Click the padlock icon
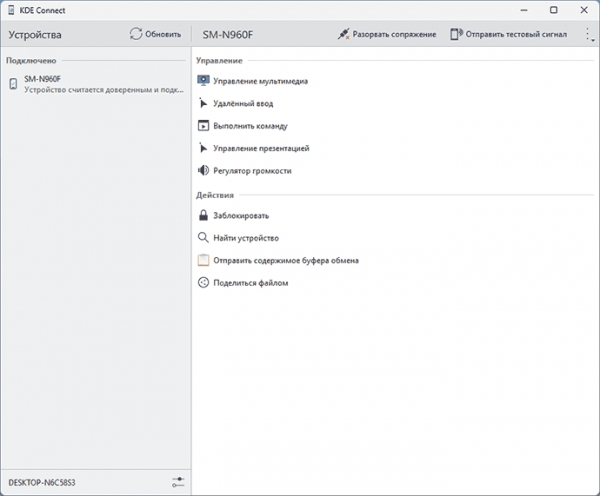This screenshot has height=496, width=600. click(x=203, y=215)
